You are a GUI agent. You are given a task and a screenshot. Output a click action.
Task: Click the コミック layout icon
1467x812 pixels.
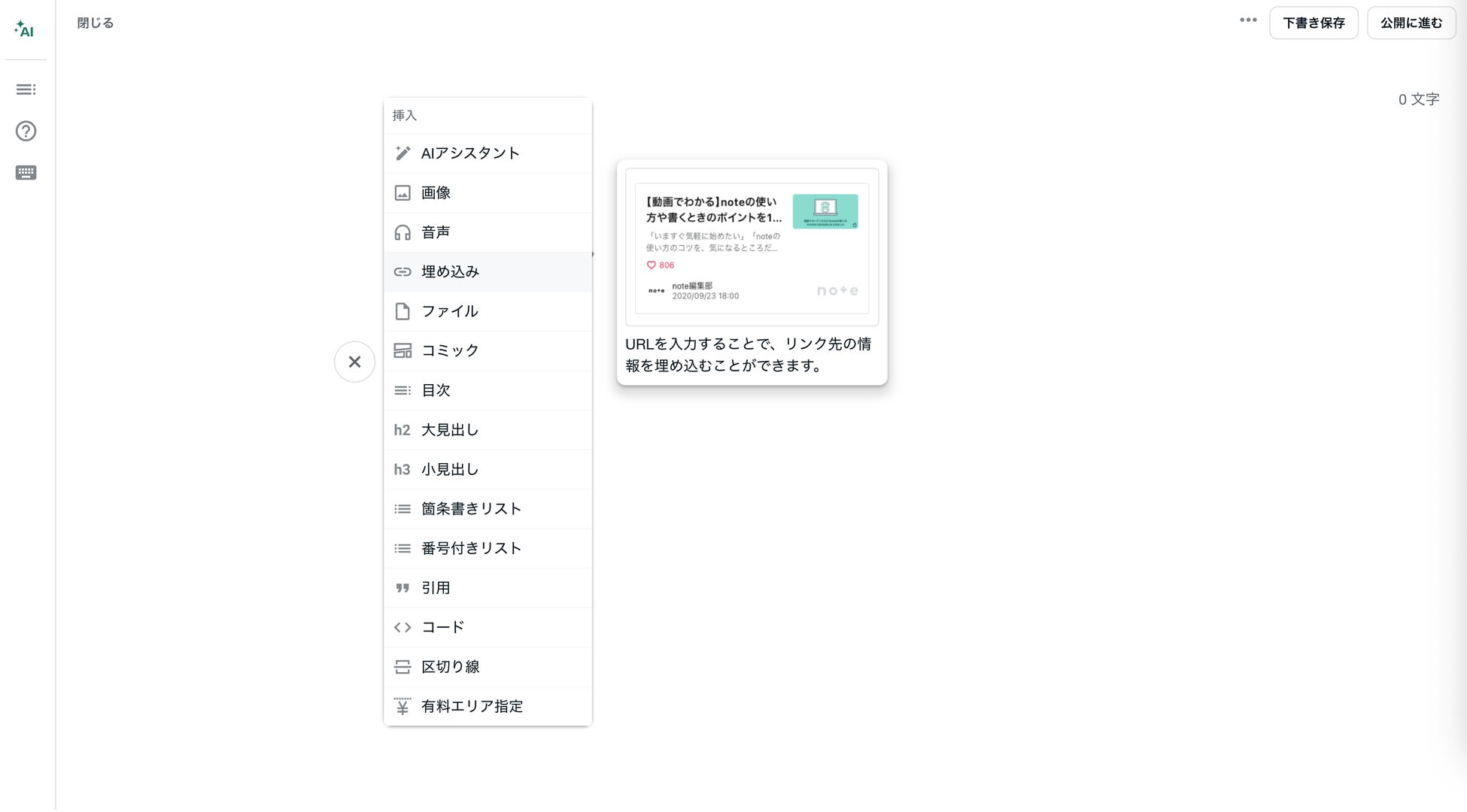pyautogui.click(x=402, y=350)
